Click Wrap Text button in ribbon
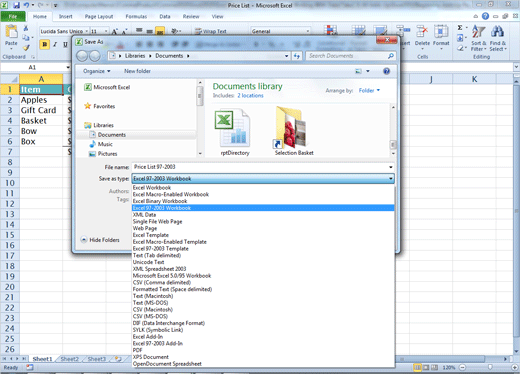 point(211,31)
